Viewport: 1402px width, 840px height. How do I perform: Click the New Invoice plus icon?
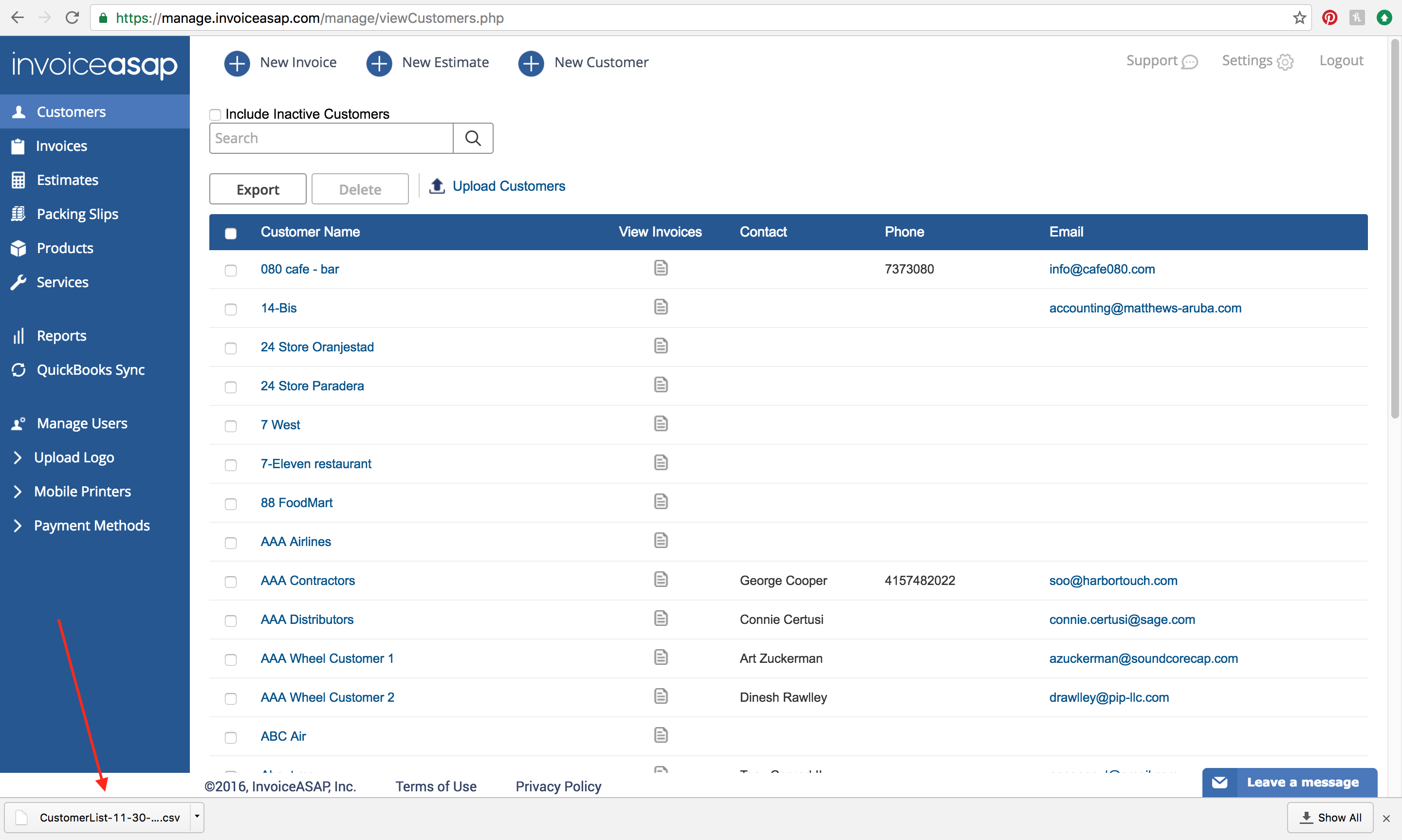[237, 63]
